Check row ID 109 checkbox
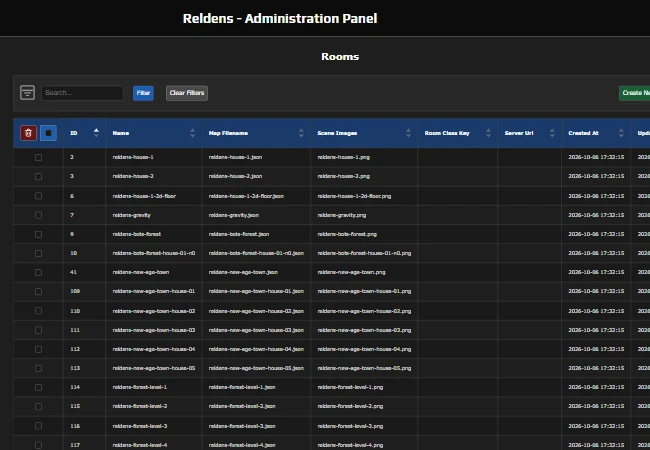The height and width of the screenshot is (450, 650). click(x=39, y=291)
